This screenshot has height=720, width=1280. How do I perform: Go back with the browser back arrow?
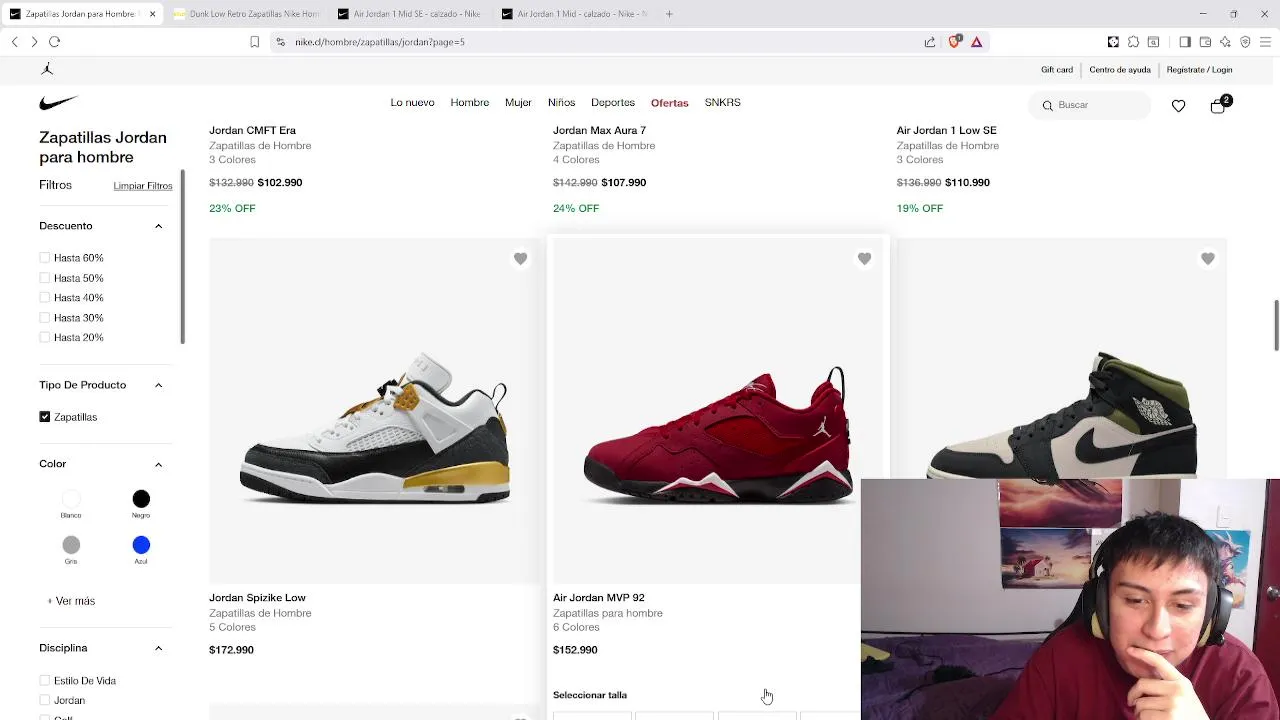pyautogui.click(x=15, y=42)
